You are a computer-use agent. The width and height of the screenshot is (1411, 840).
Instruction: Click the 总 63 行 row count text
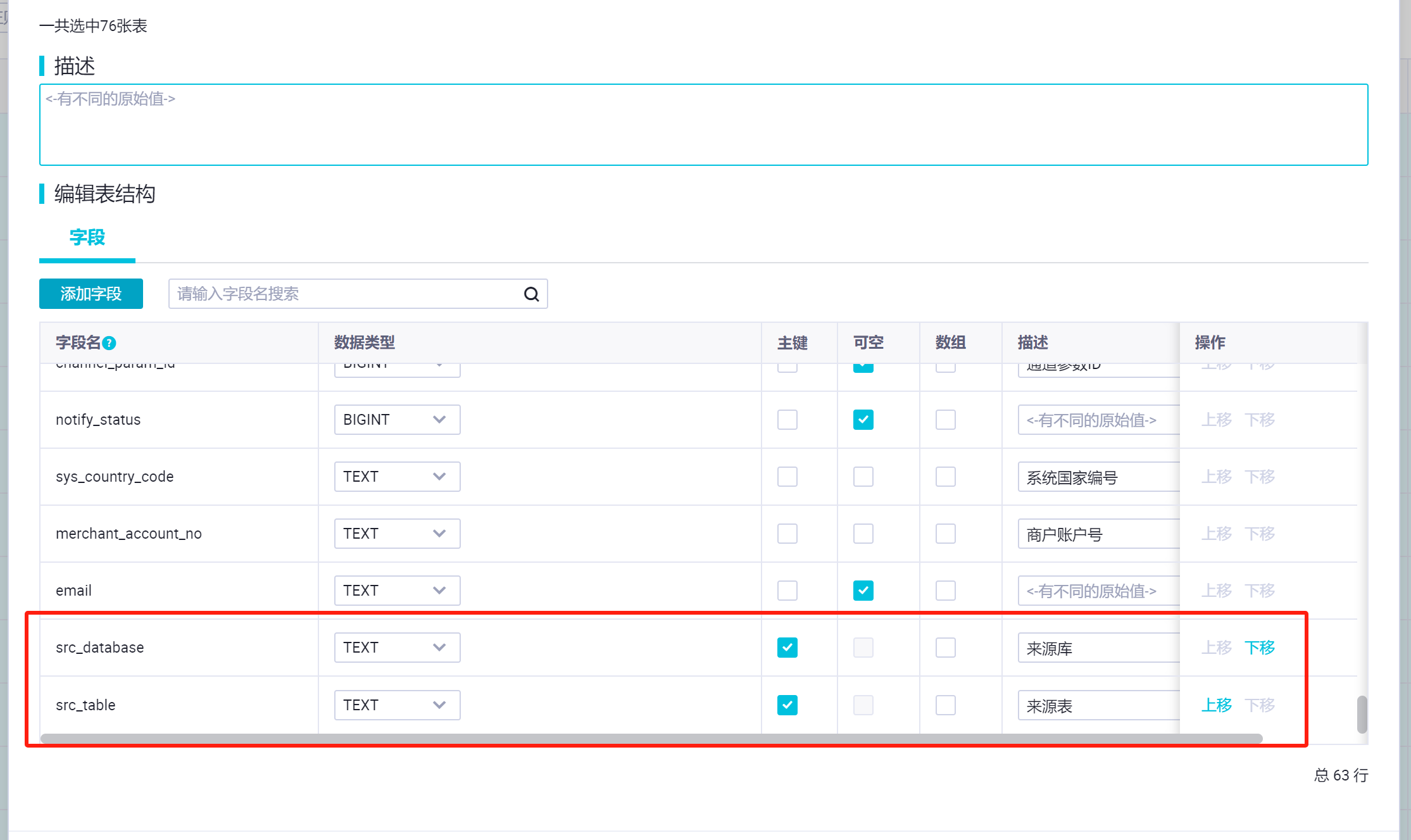pos(1341,775)
